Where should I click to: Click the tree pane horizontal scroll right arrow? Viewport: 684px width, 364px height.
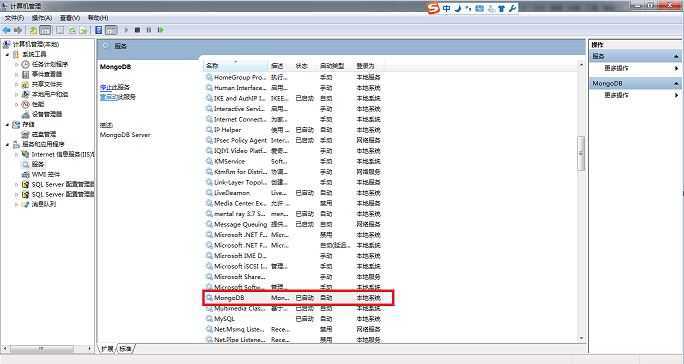(x=89, y=349)
